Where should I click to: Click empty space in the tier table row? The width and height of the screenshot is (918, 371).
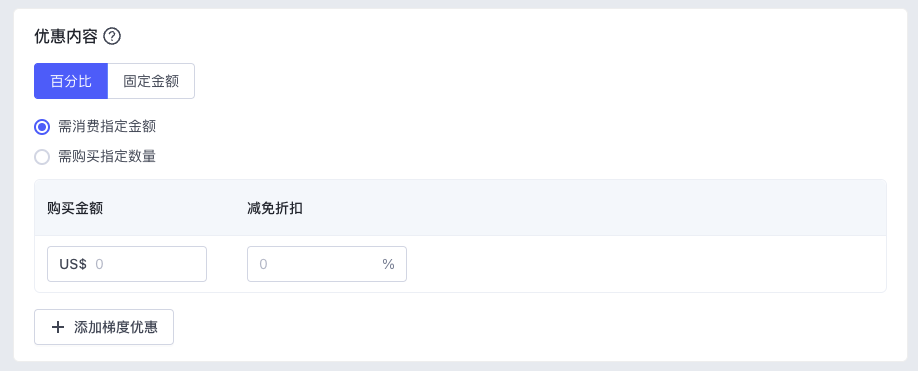[x=644, y=264]
